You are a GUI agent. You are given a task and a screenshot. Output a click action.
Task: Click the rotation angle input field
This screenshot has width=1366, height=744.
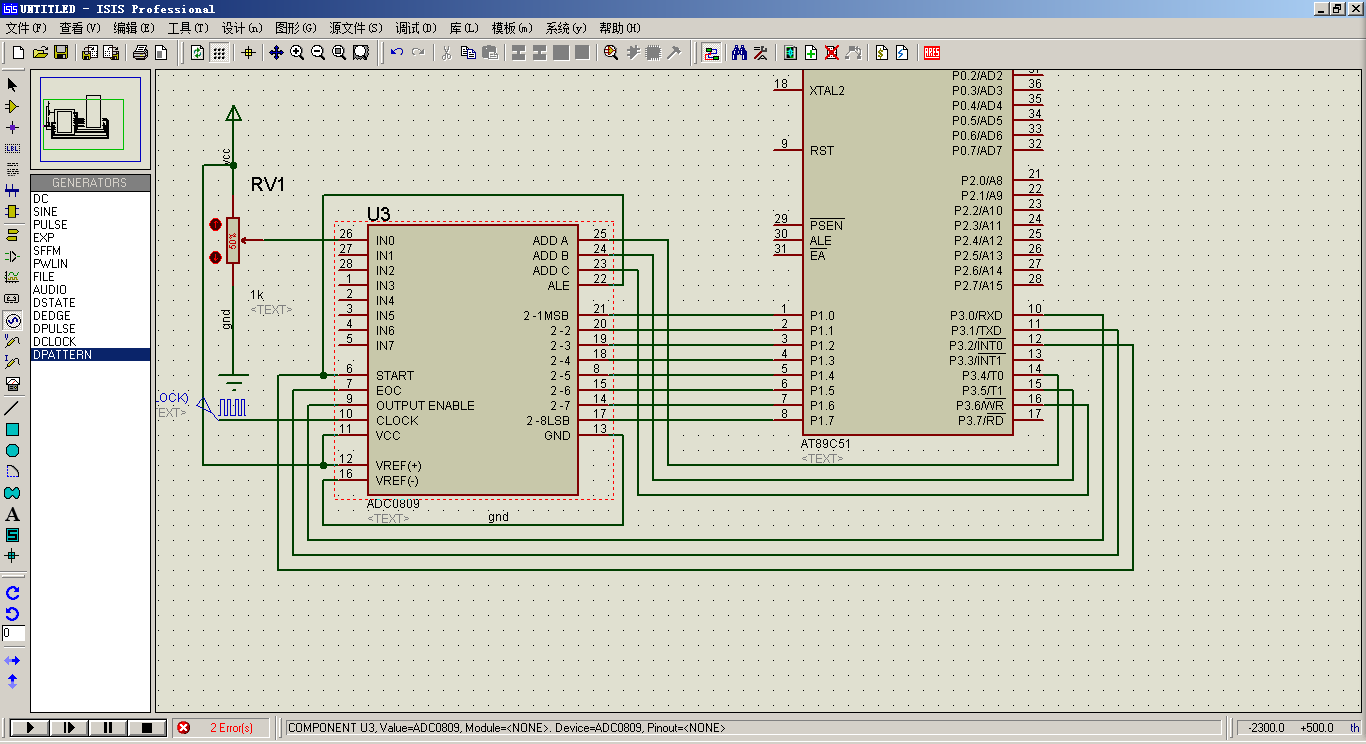pos(14,633)
